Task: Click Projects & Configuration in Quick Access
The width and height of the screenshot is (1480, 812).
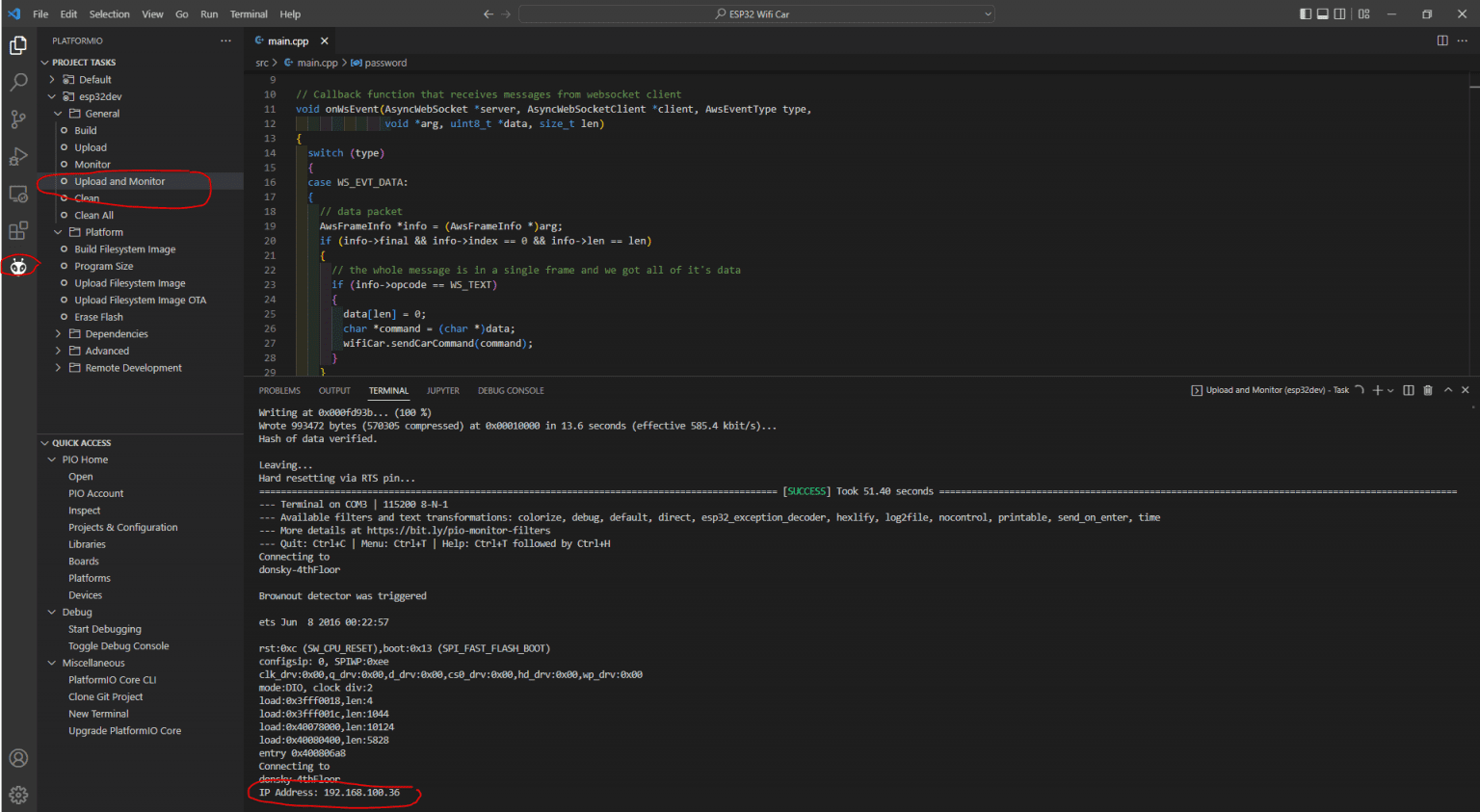Action: pyautogui.click(x=122, y=528)
